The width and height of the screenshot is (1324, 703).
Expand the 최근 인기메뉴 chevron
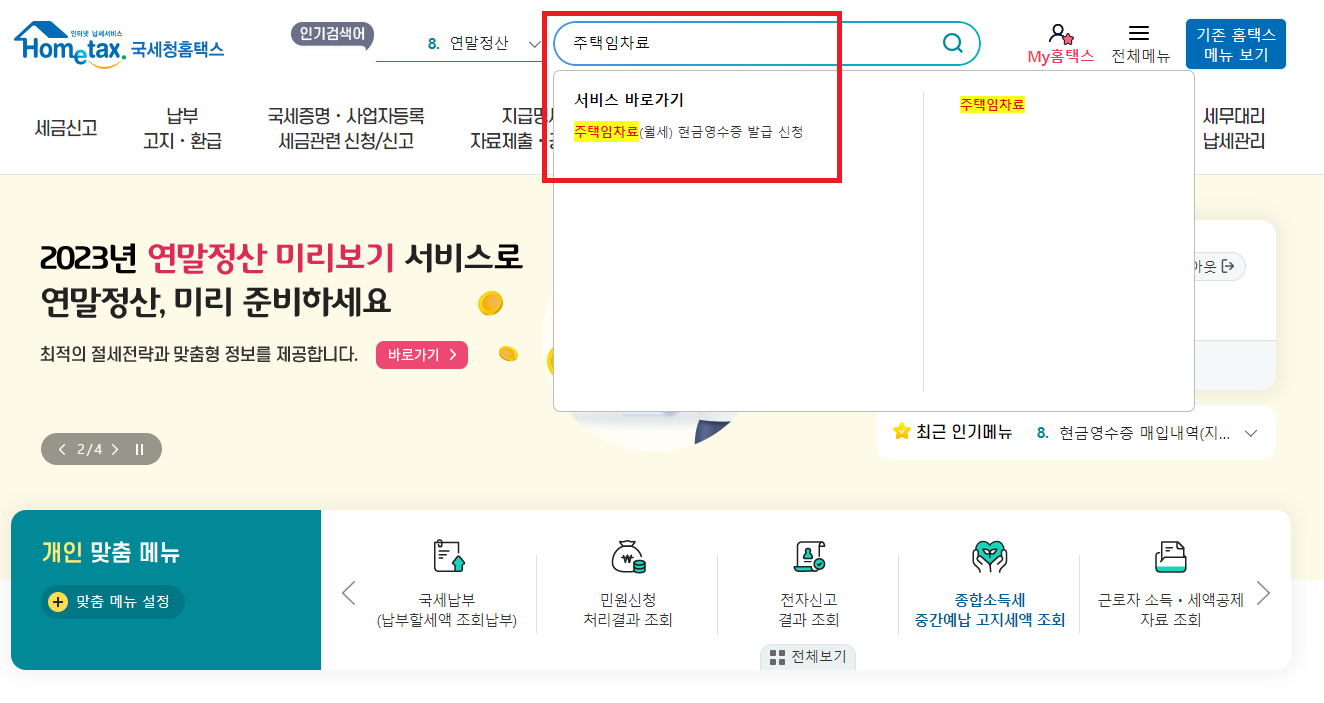[x=1249, y=432]
